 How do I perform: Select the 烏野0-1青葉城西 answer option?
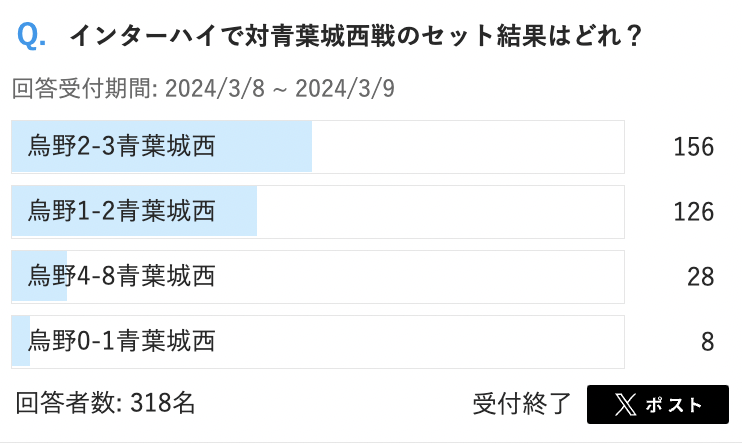pyautogui.click(x=122, y=341)
